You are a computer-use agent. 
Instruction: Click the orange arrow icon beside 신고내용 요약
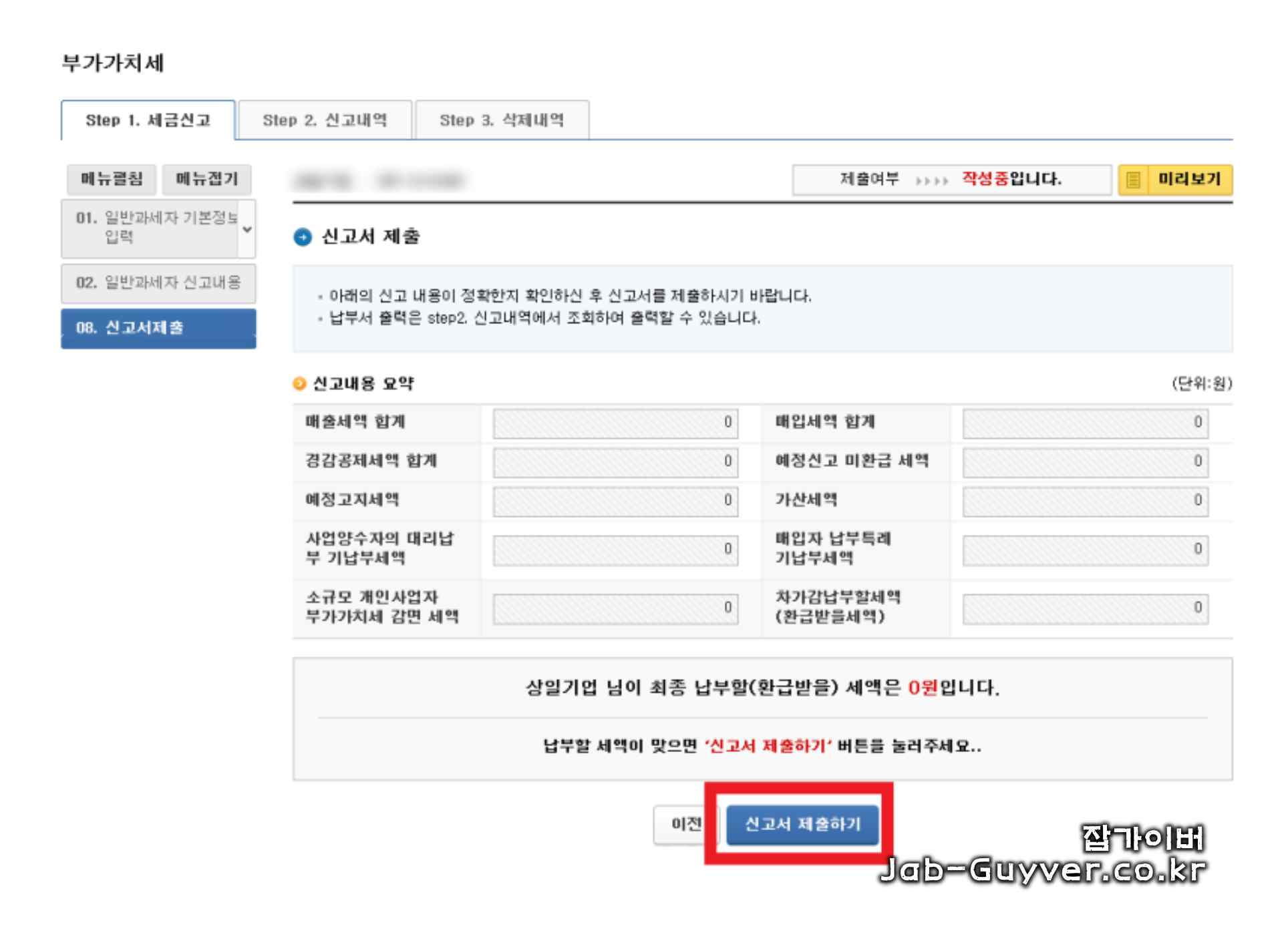pos(299,383)
